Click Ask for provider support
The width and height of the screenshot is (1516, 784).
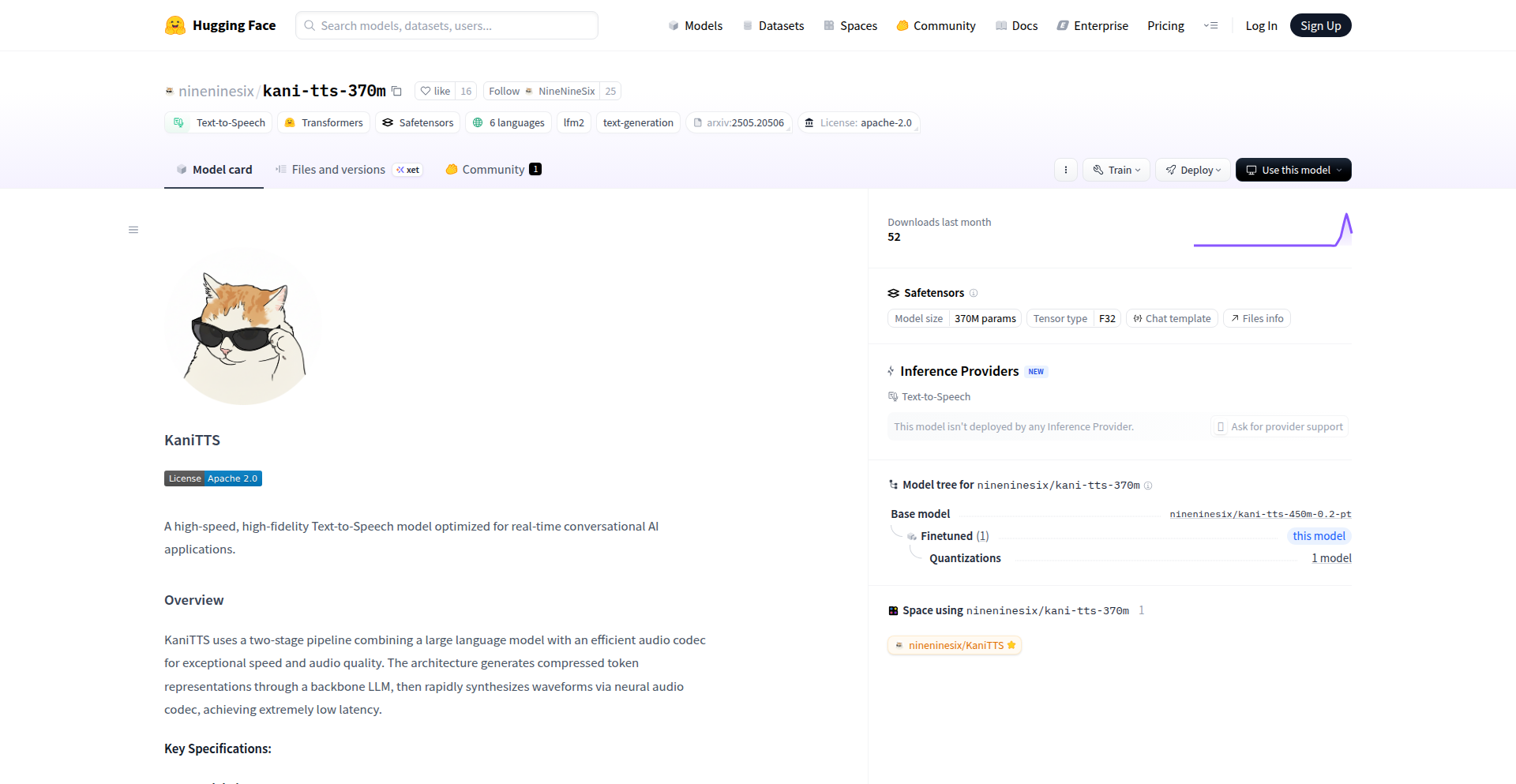1280,427
